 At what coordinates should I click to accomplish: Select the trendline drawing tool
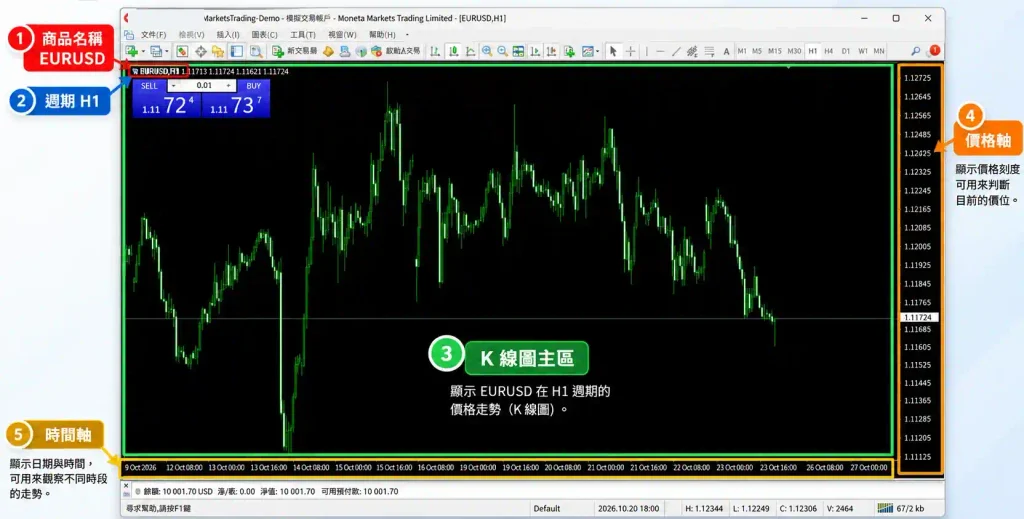(676, 51)
